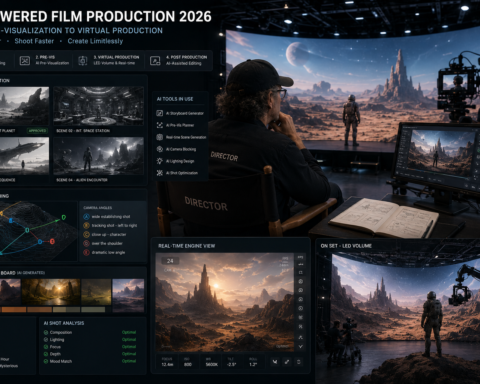Select the 4. POST PRODUCTION stage tab
The width and height of the screenshot is (480, 384).
178,60
